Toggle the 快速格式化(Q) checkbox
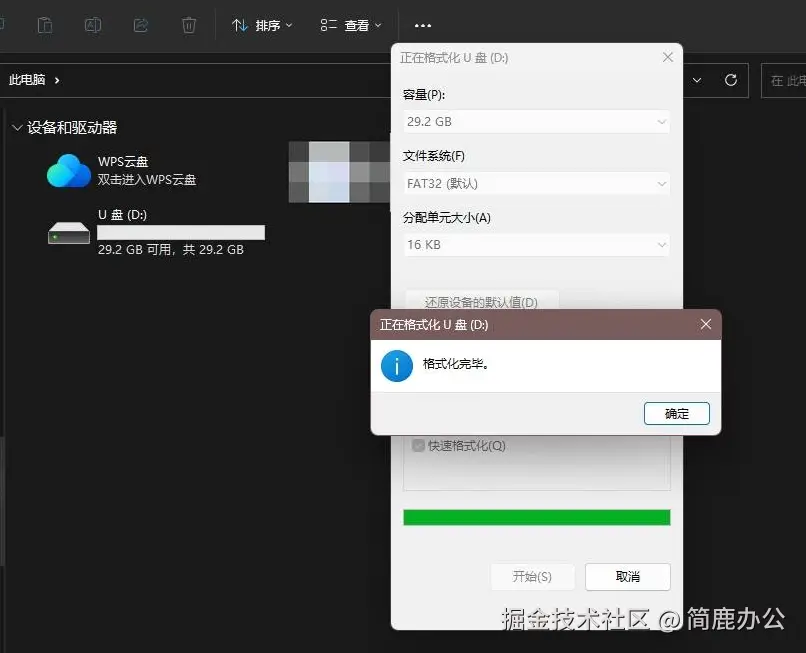806x653 pixels. point(418,446)
